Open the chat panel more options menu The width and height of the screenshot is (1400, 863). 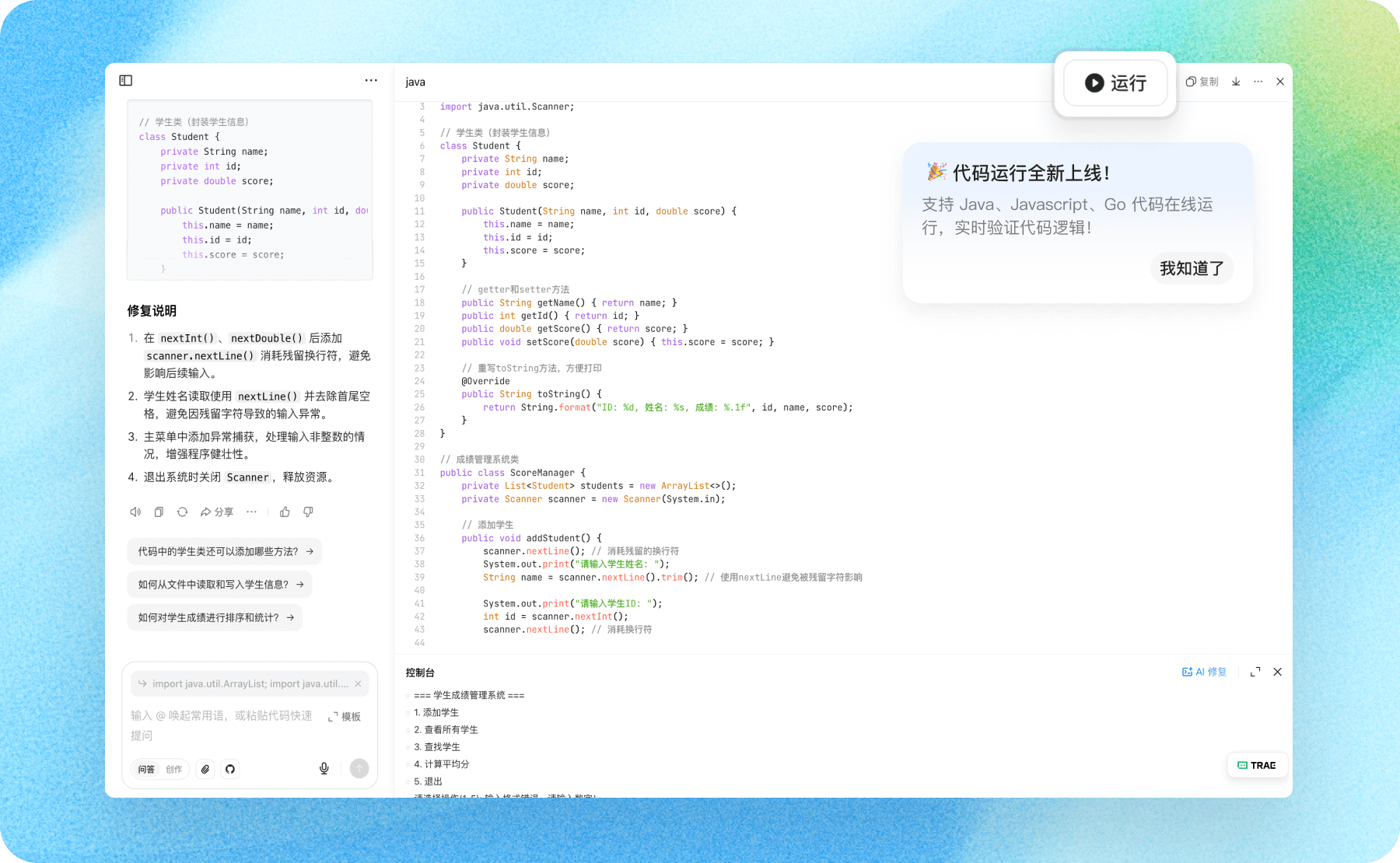click(371, 80)
